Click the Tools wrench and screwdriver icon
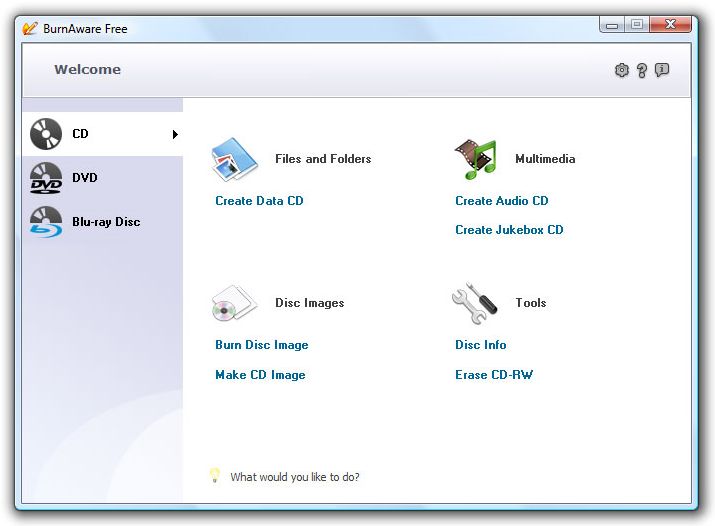Viewport: 715px width, 526px height. pyautogui.click(x=474, y=303)
